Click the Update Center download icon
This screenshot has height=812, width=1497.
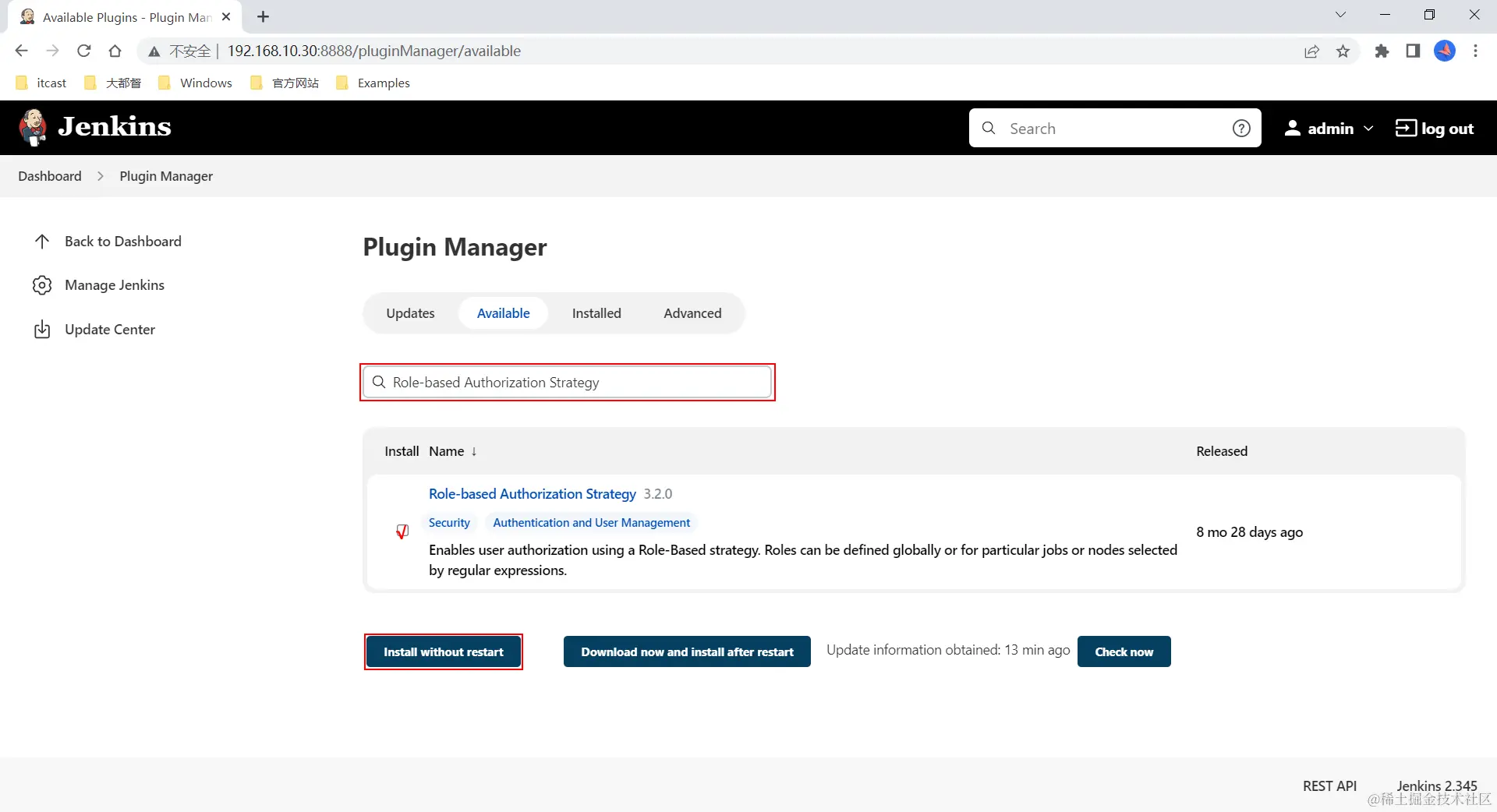click(x=42, y=330)
